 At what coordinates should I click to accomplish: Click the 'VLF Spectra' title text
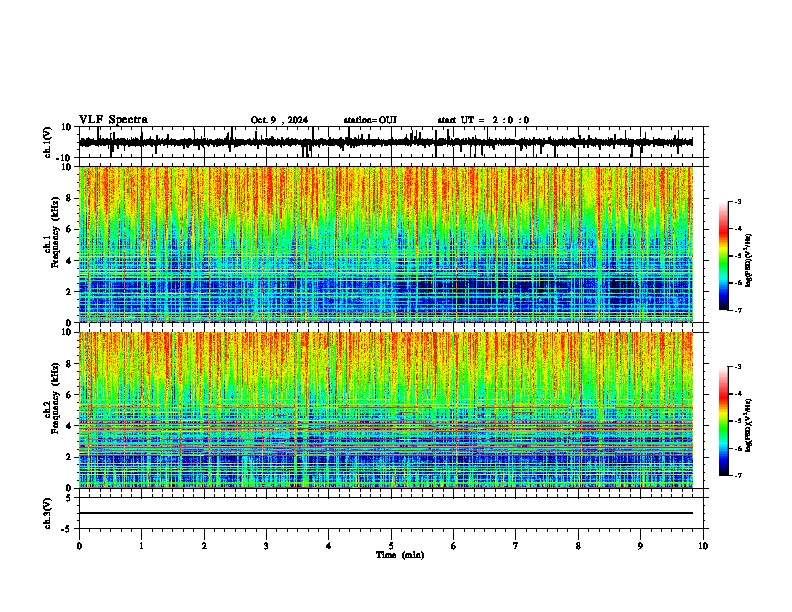113,120
